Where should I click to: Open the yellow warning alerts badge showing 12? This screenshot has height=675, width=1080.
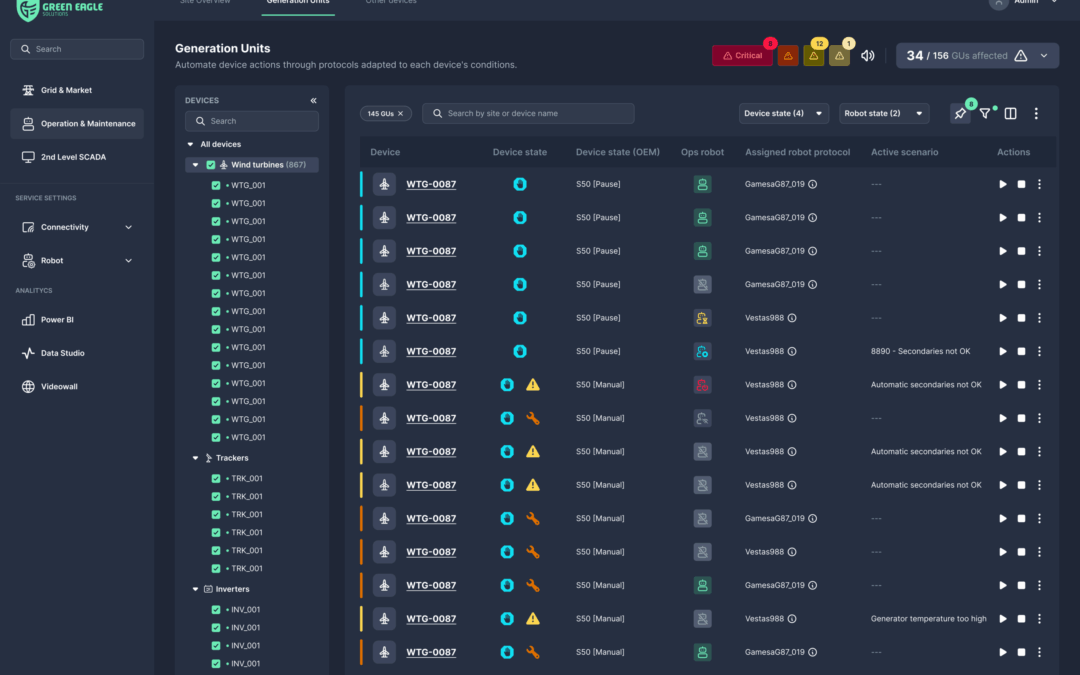(x=814, y=56)
